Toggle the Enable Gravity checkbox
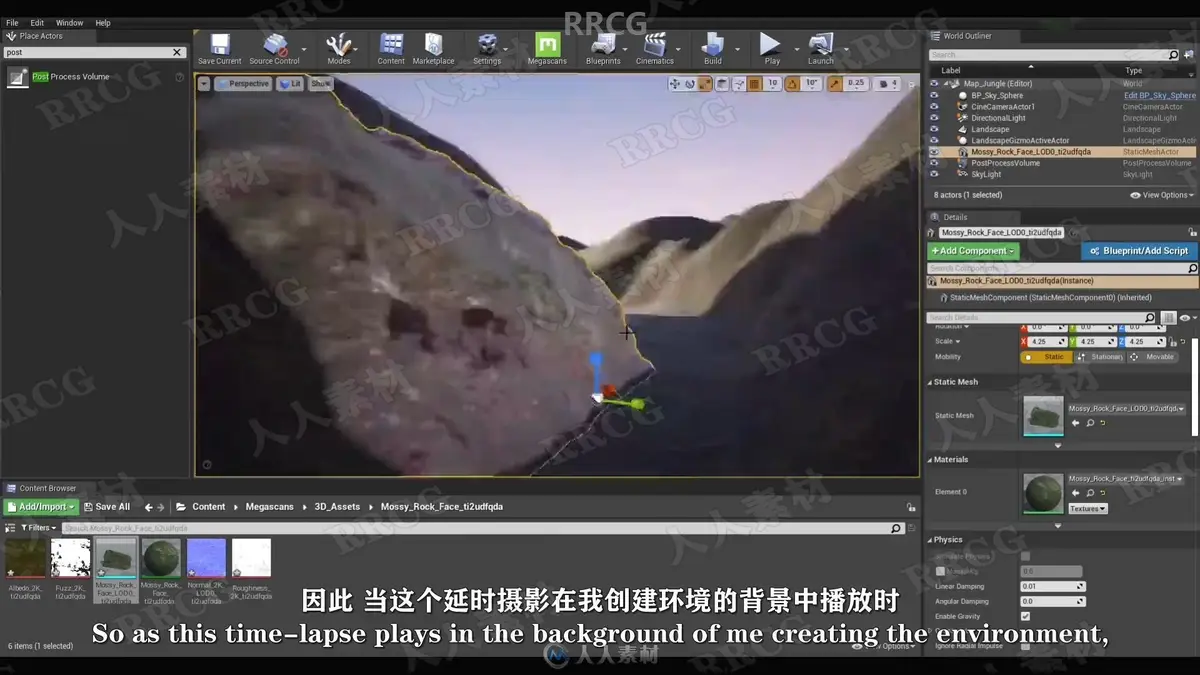Viewport: 1200px width, 675px height. 1025,617
